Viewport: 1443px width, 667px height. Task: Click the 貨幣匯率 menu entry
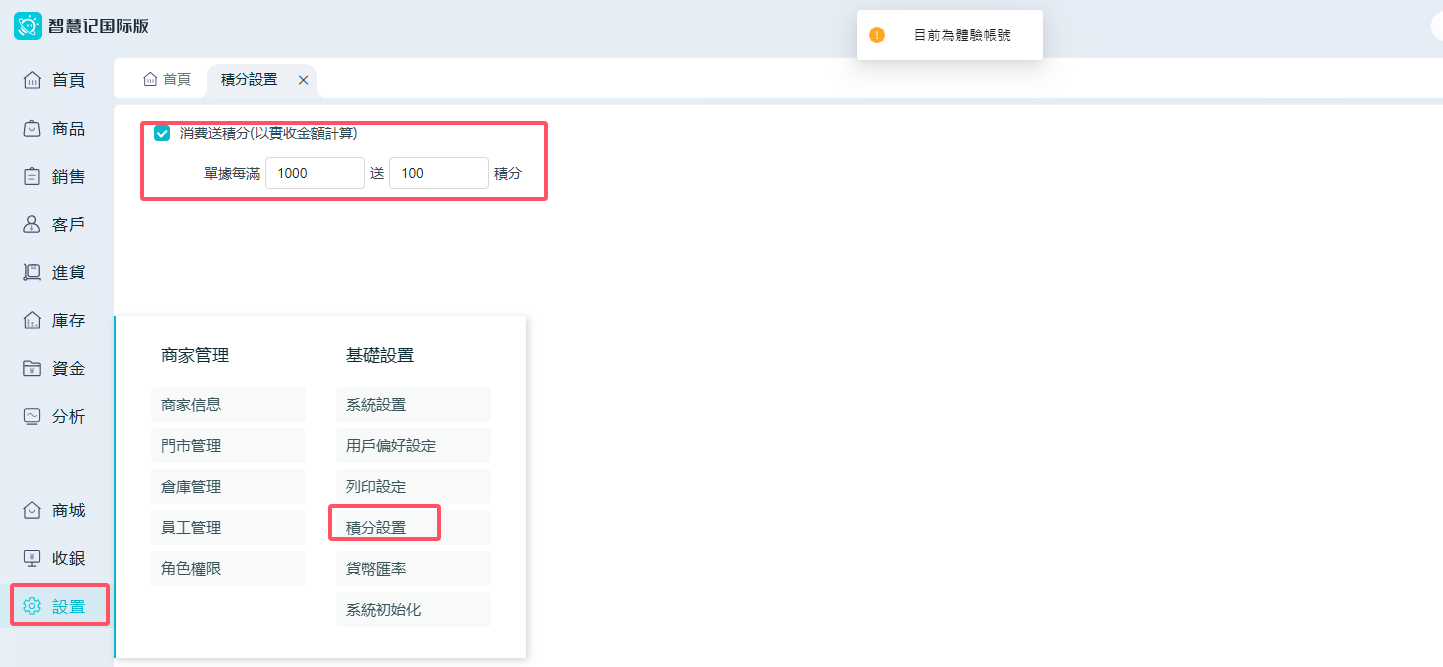coord(376,568)
